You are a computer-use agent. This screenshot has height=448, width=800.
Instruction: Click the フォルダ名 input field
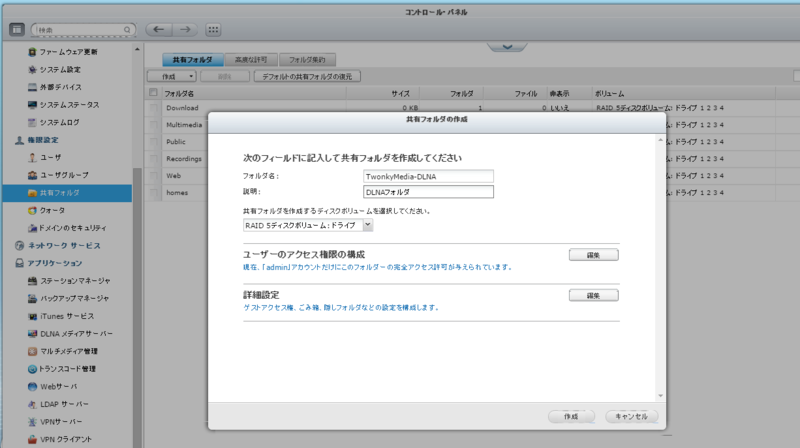coord(428,177)
